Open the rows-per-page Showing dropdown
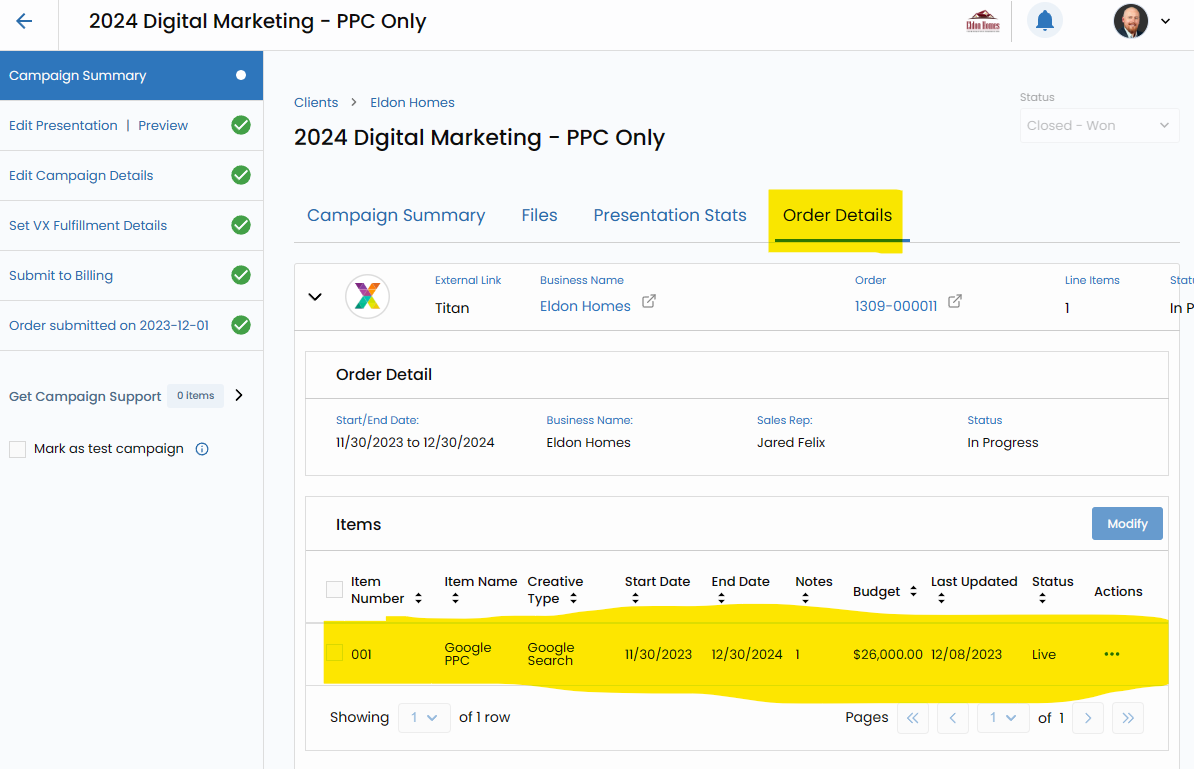Image resolution: width=1194 pixels, height=769 pixels. (x=424, y=717)
